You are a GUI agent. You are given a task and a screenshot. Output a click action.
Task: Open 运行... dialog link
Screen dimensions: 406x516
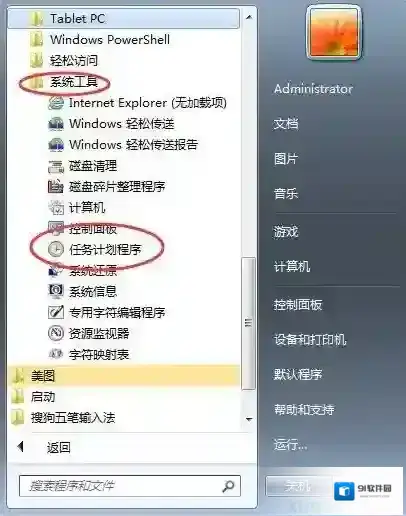click(290, 445)
